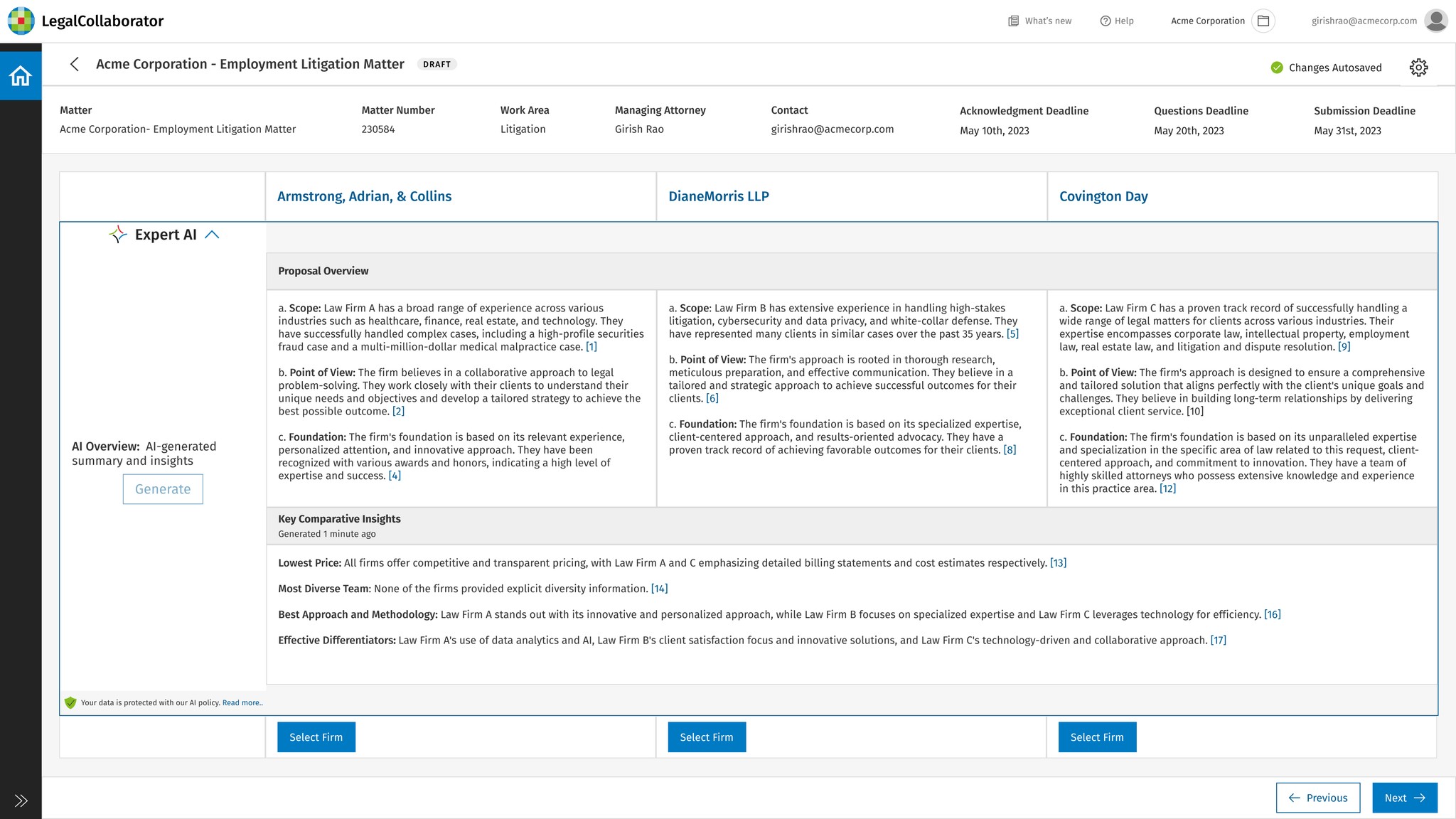Select Firm for Armstrong, Adrian, & Collins
Image resolution: width=1456 pixels, height=819 pixels.
(x=316, y=737)
